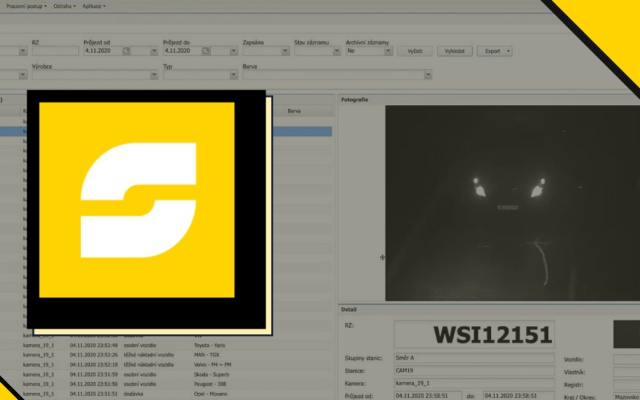Click the Skupiny stanic field Směr A
The width and height of the screenshot is (640, 400).
coord(474,358)
